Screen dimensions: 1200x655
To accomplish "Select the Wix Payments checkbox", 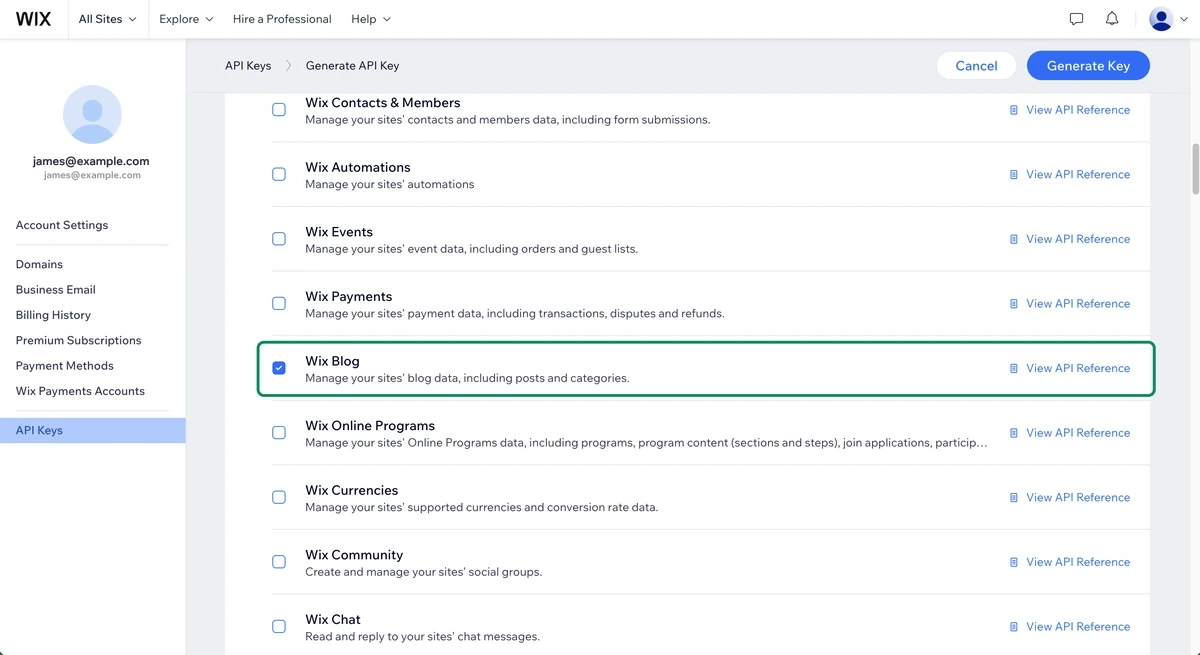I will click(279, 303).
